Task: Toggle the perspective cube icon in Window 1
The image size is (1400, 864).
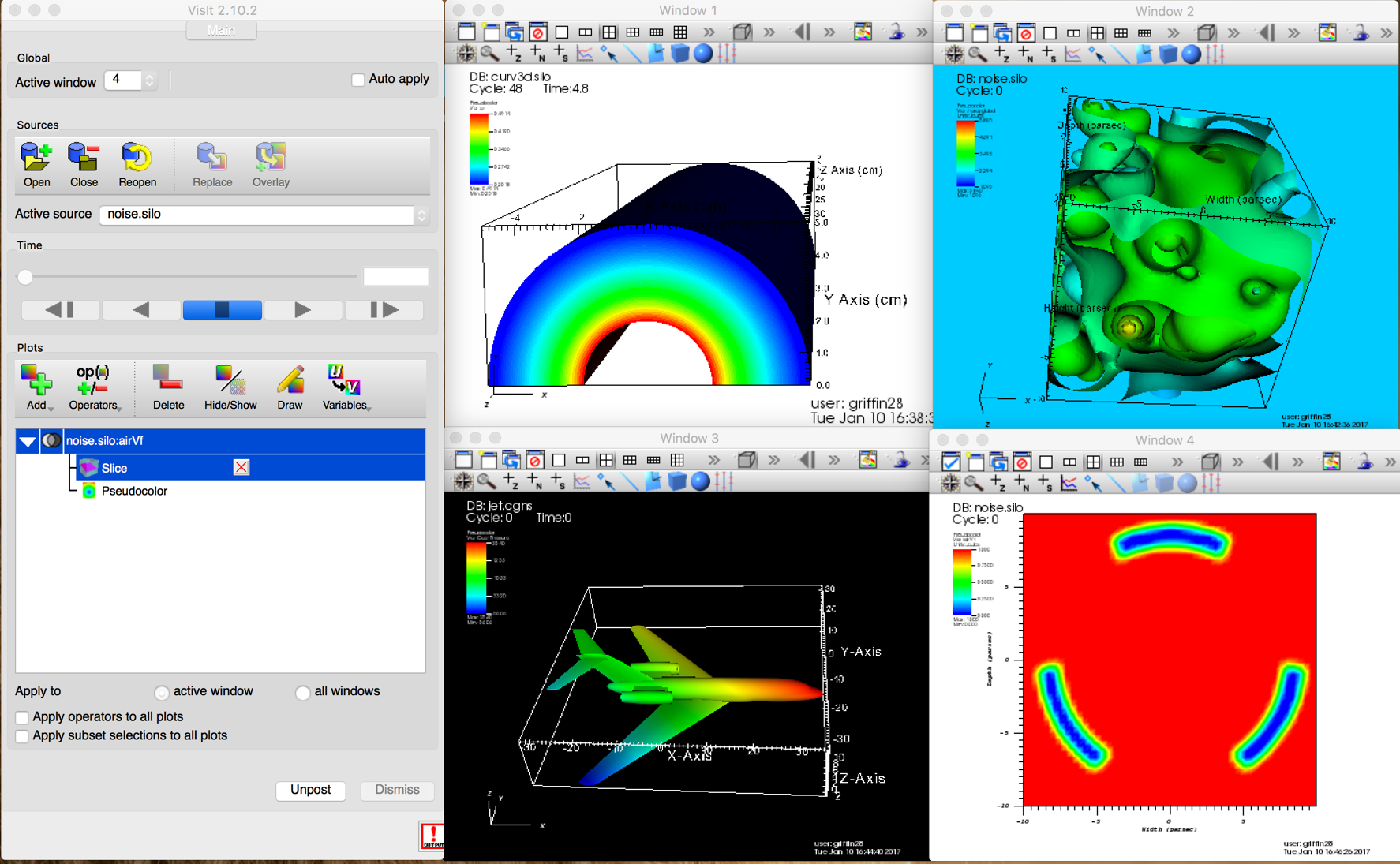Action: pyautogui.click(x=742, y=32)
